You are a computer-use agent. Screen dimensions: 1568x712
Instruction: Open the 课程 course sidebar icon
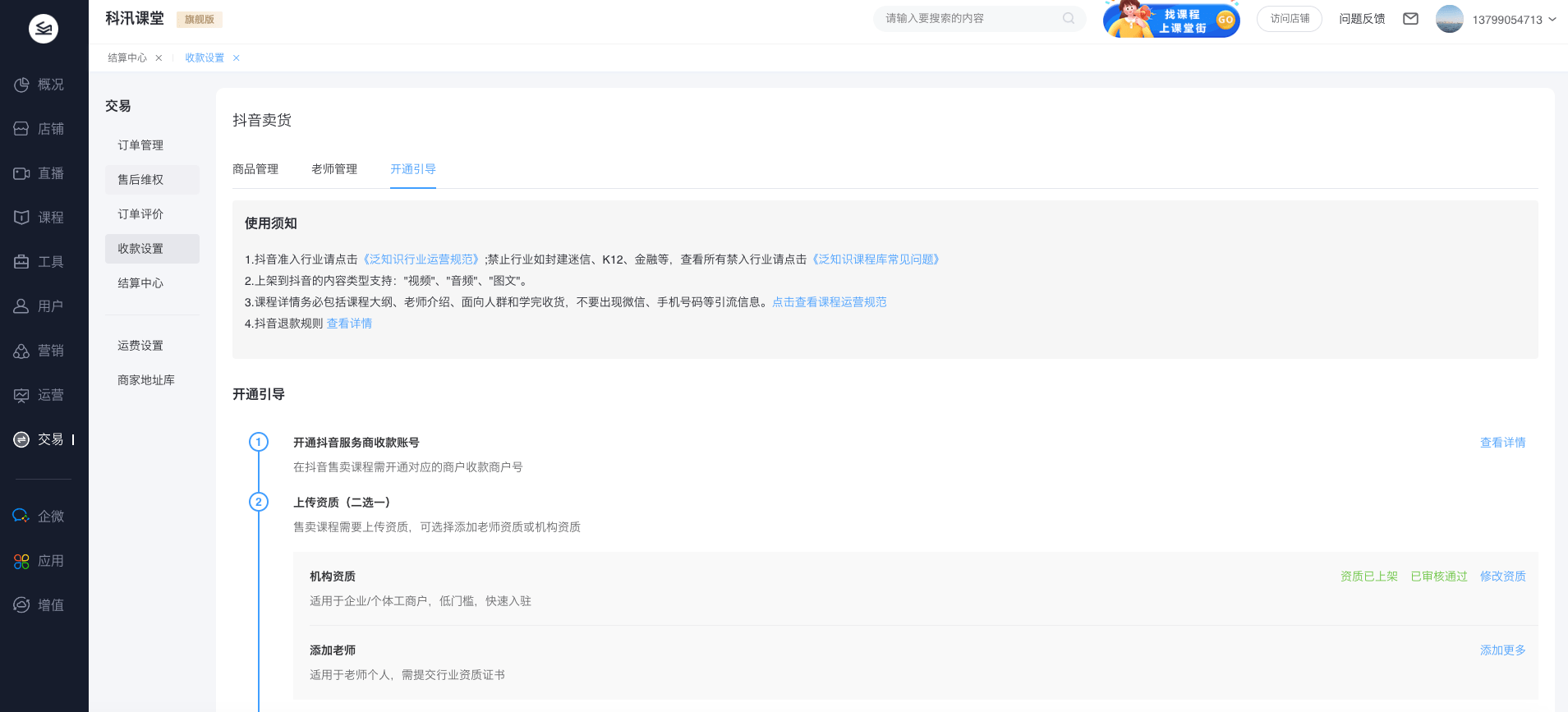[21, 218]
